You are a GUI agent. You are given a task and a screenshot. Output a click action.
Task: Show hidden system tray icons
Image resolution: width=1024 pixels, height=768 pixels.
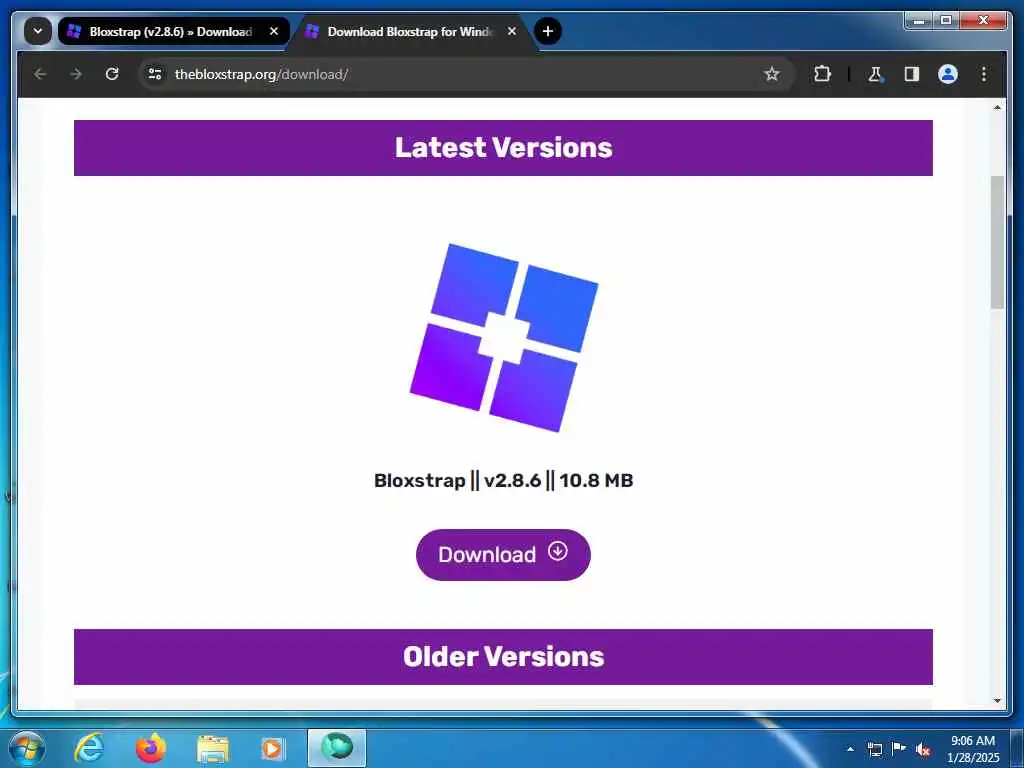(x=850, y=749)
